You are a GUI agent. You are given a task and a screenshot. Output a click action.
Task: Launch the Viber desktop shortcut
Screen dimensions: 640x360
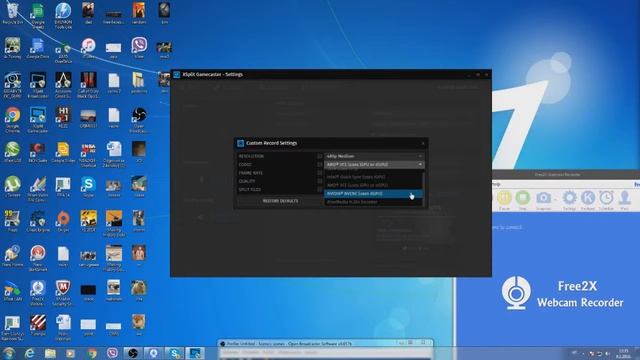click(139, 48)
